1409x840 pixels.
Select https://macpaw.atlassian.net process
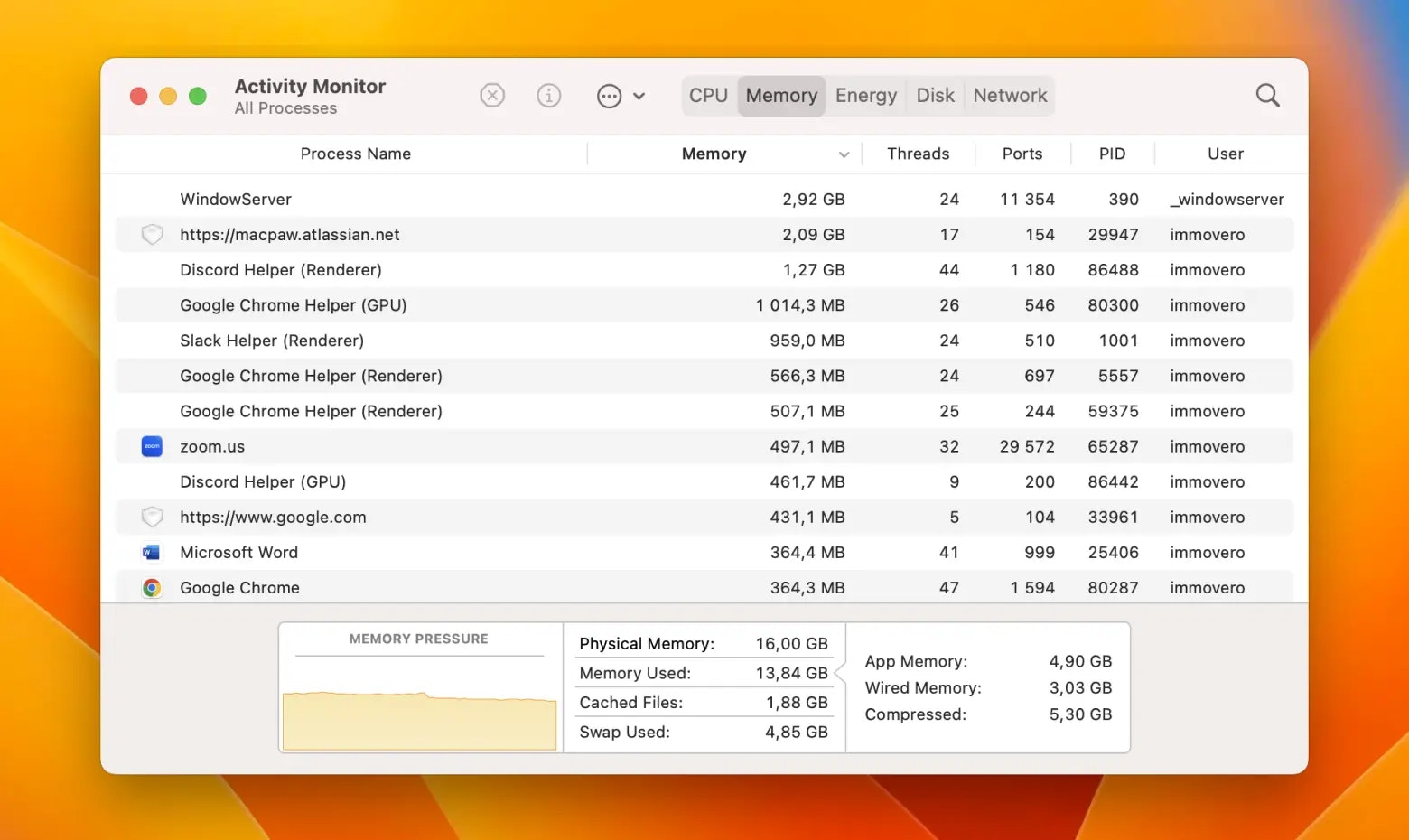[704, 235]
